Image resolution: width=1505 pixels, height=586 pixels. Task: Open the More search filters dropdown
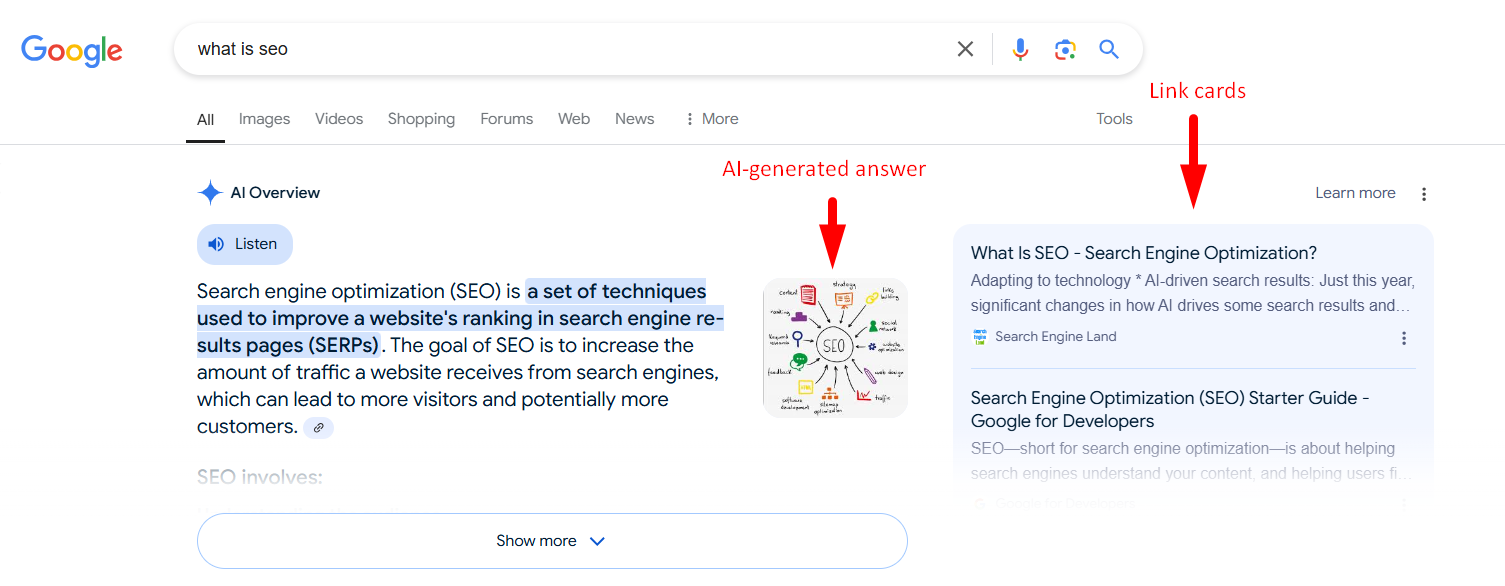click(x=711, y=119)
